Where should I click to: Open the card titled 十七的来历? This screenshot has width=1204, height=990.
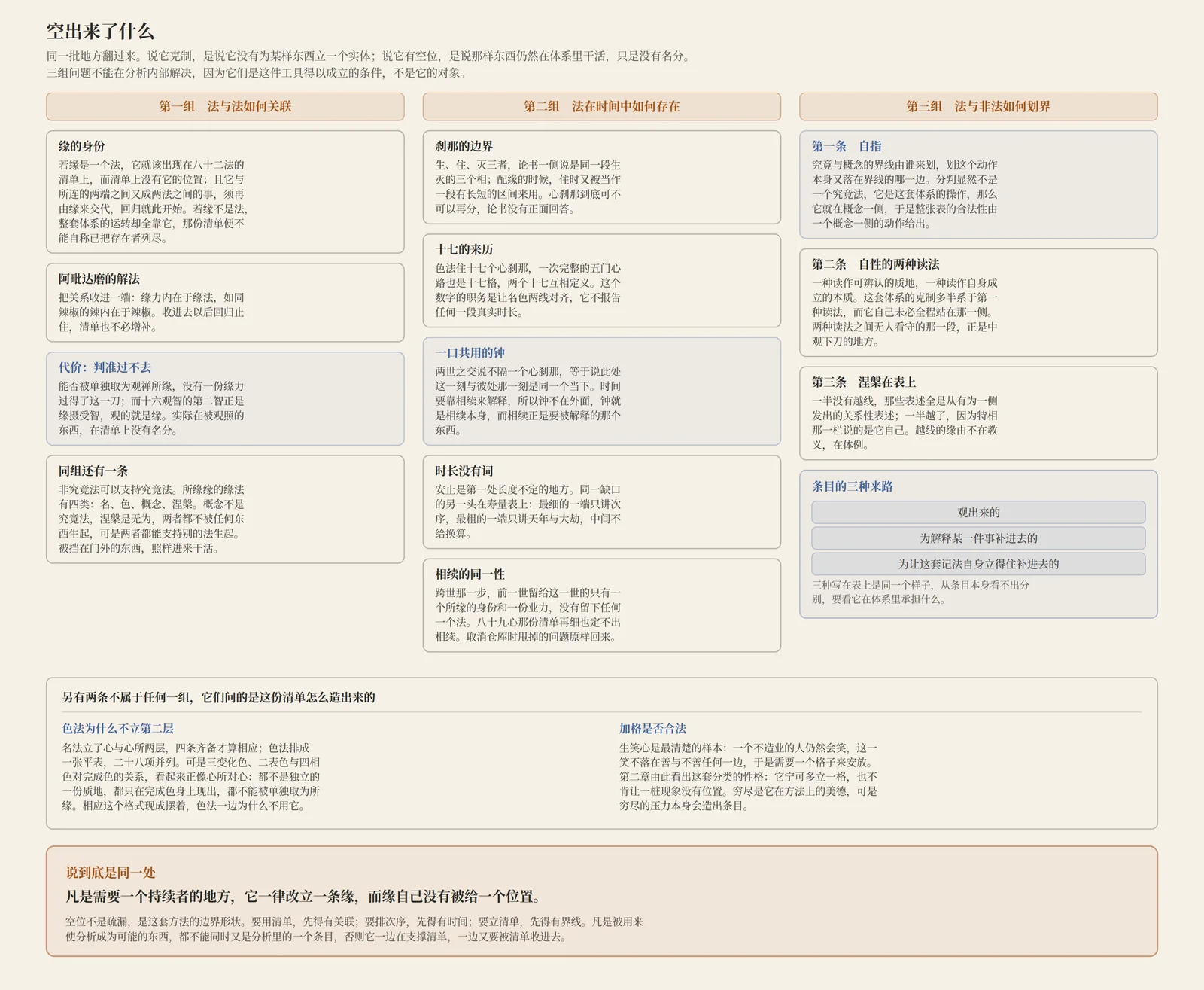pos(601,281)
